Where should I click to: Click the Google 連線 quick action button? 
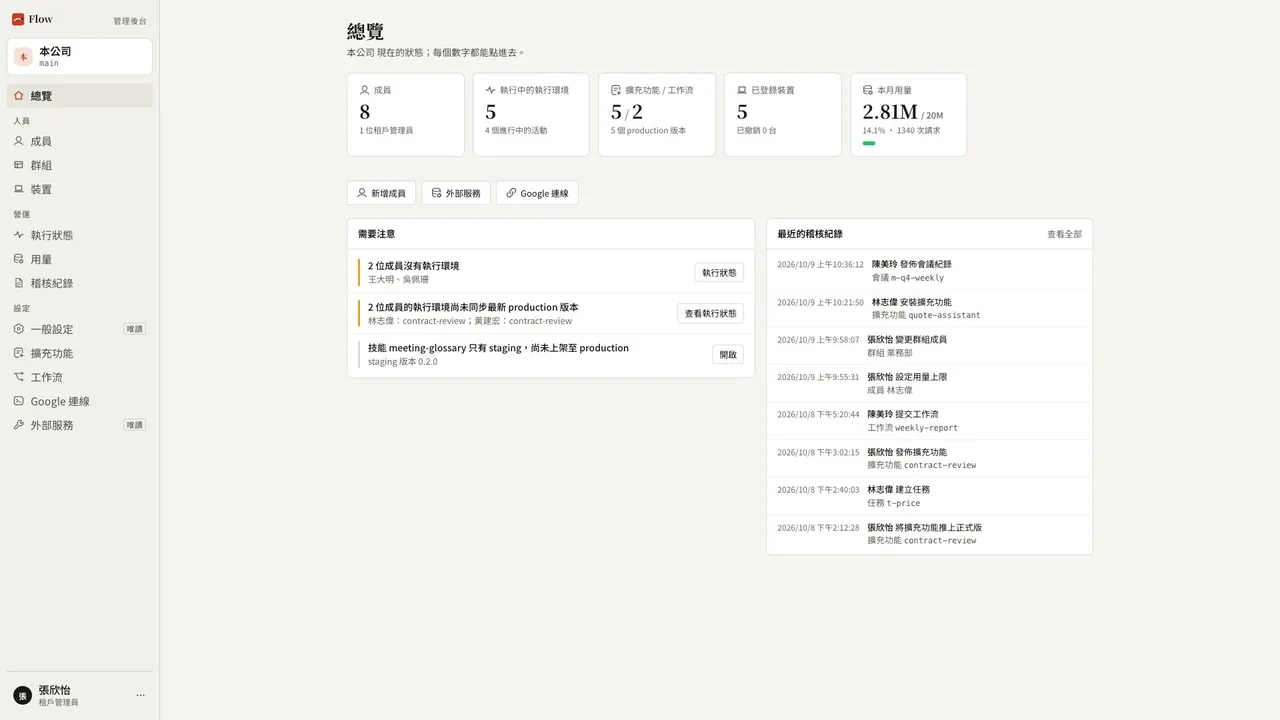point(537,193)
